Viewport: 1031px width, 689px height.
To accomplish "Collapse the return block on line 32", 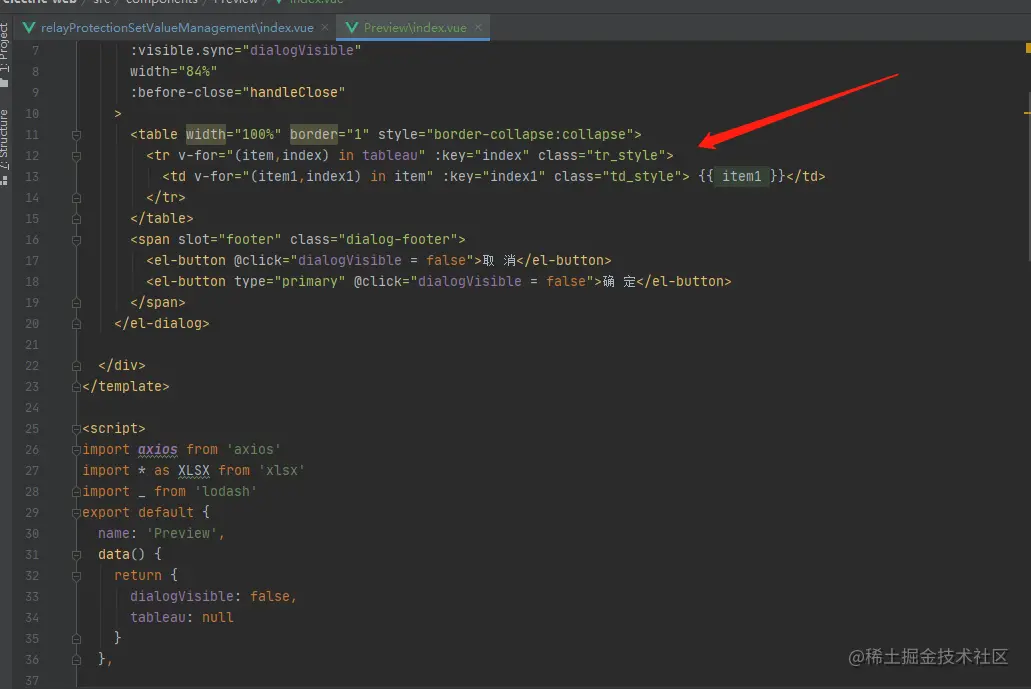I will (x=76, y=576).
